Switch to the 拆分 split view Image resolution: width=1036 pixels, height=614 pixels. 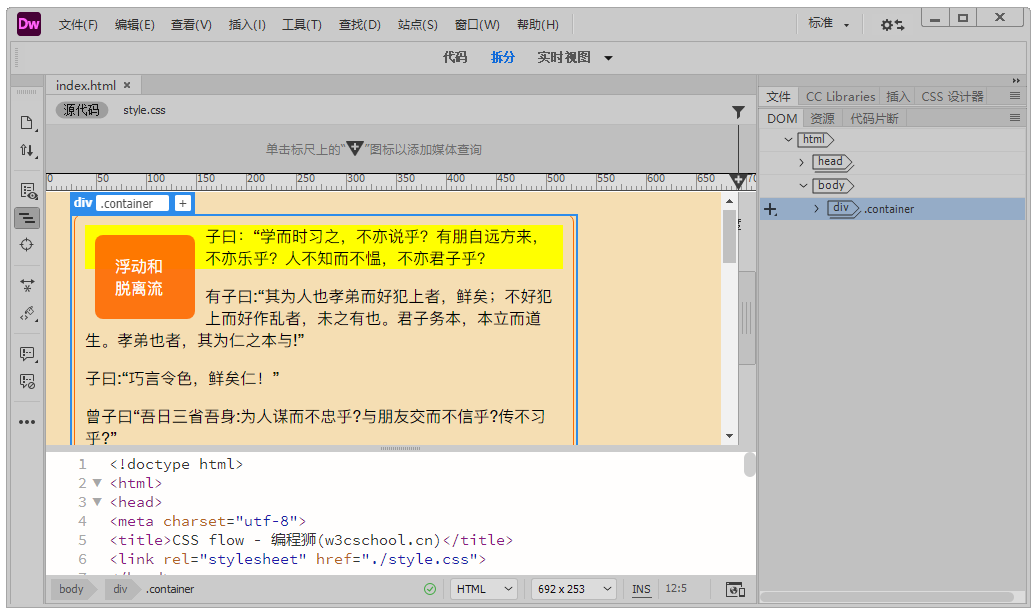pos(502,57)
